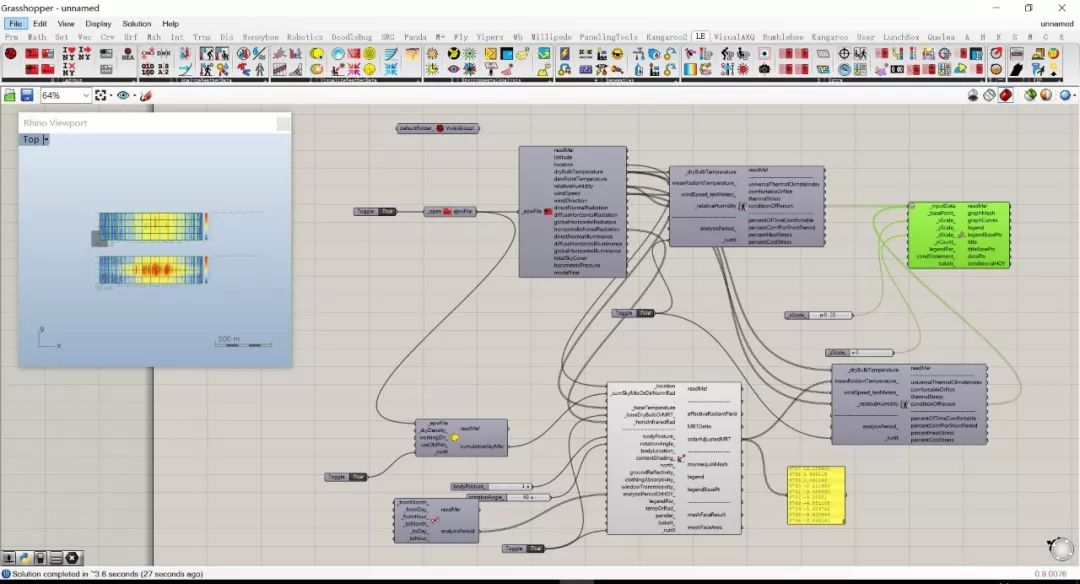The height and width of the screenshot is (584, 1080).
Task: Open the green Open File toolbar icon
Action: 10,95
